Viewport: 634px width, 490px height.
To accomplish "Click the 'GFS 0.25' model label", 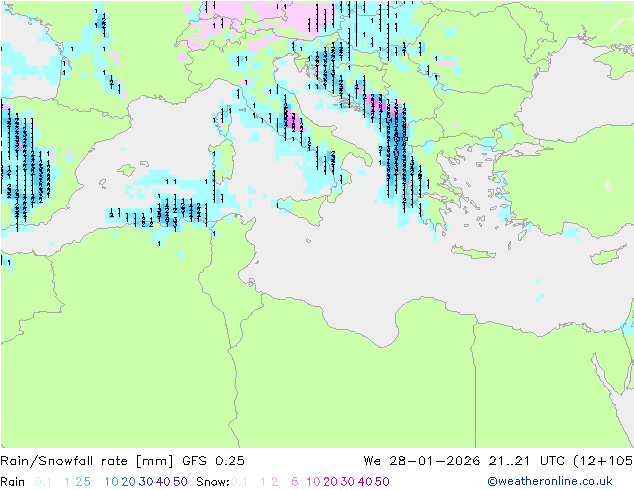I will 213,461.
